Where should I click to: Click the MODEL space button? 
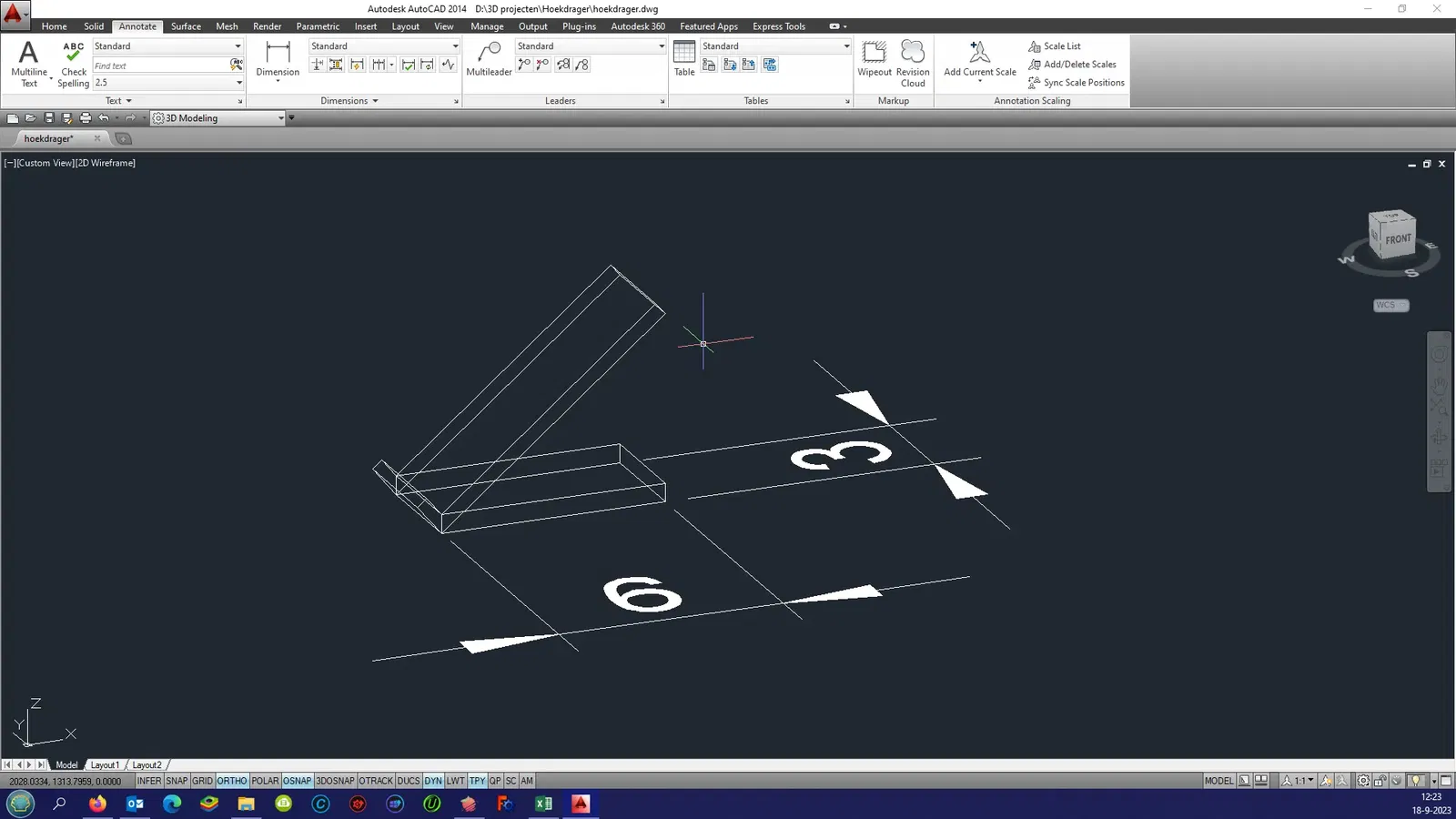pos(1218,781)
